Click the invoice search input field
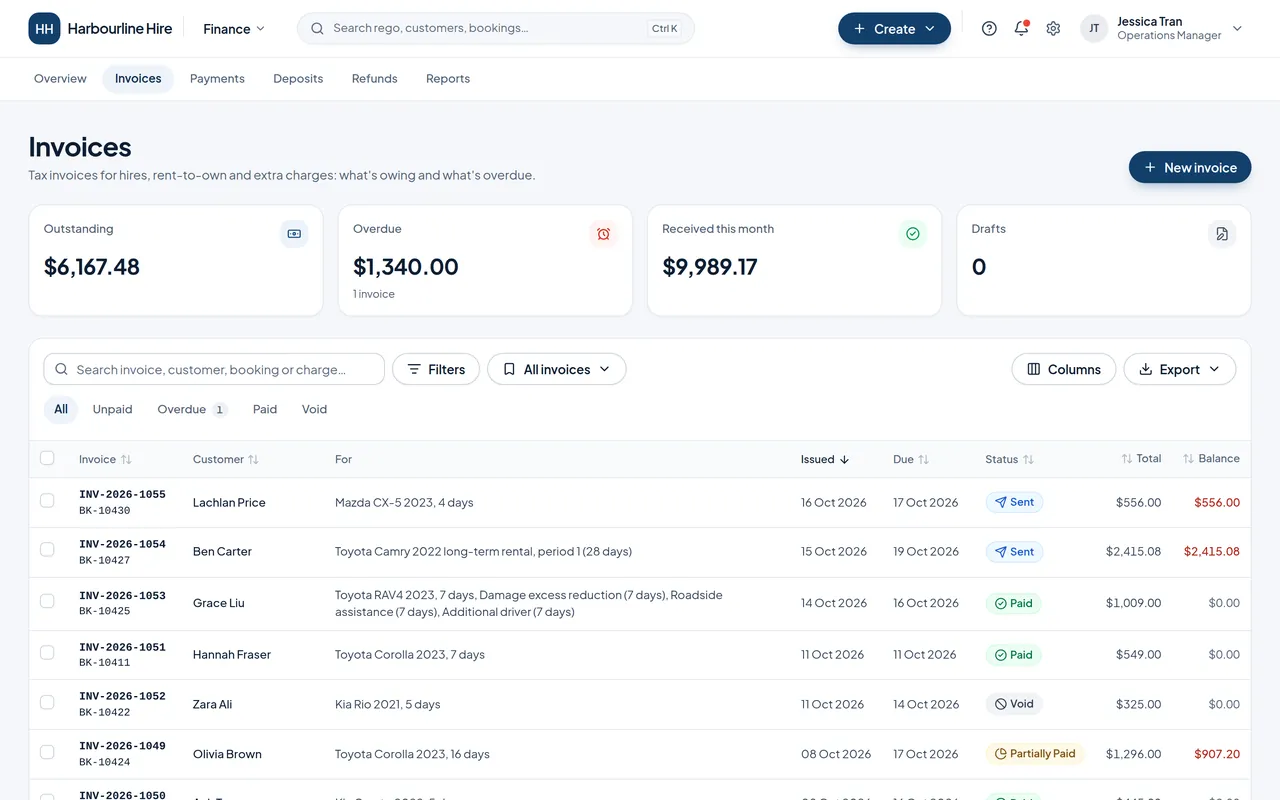The width and height of the screenshot is (1280, 800). coord(214,369)
